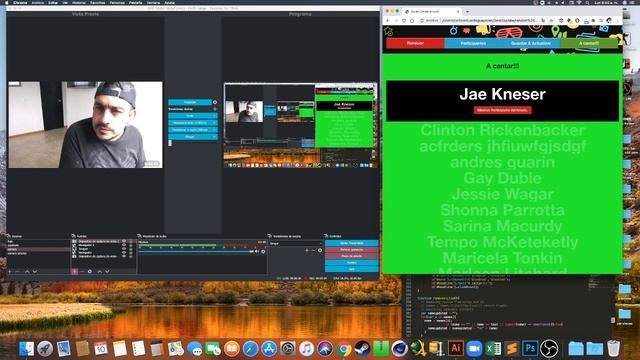
Task: Open Chrome three-dot menu
Action: 617,20
